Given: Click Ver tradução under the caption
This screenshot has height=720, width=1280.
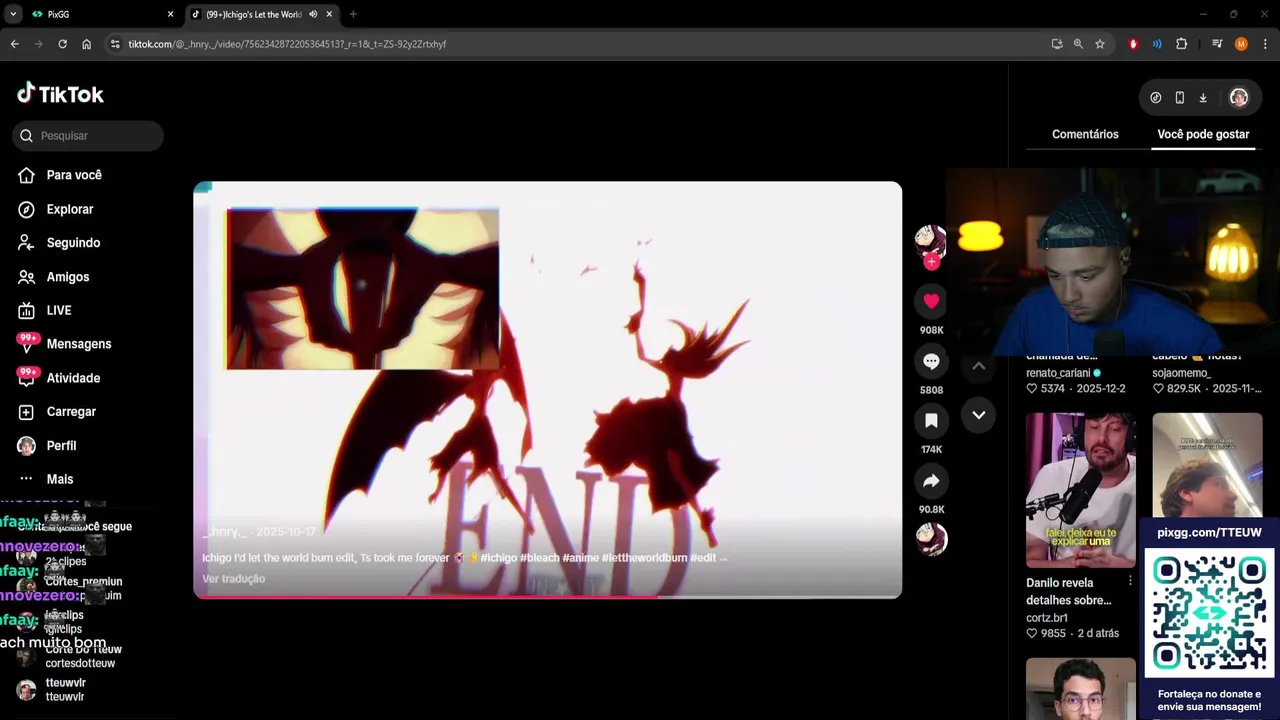Looking at the screenshot, I should (x=233, y=578).
